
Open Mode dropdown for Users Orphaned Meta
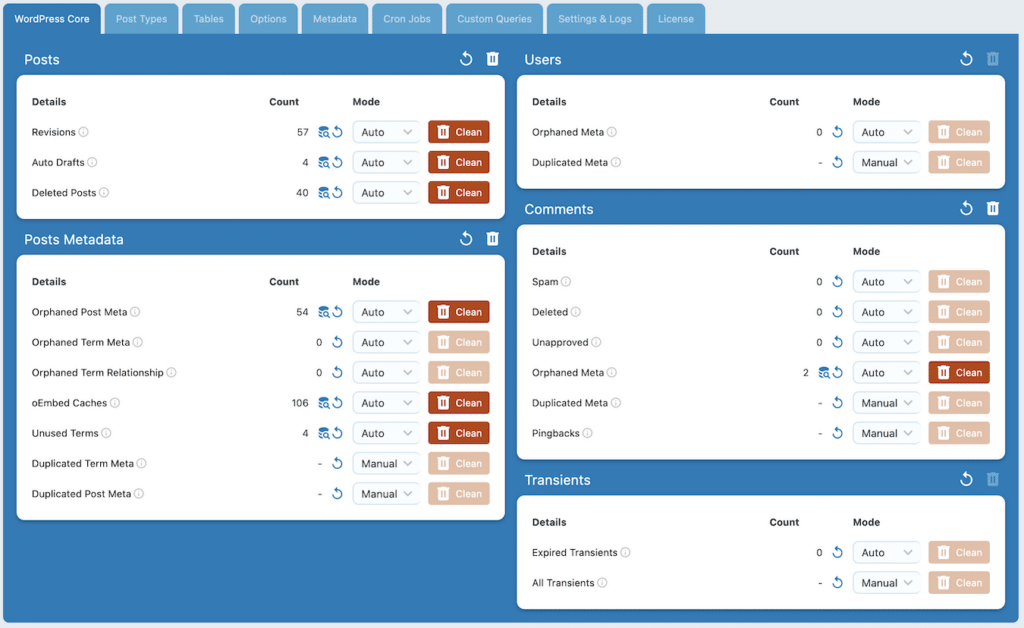pyautogui.click(x=886, y=132)
